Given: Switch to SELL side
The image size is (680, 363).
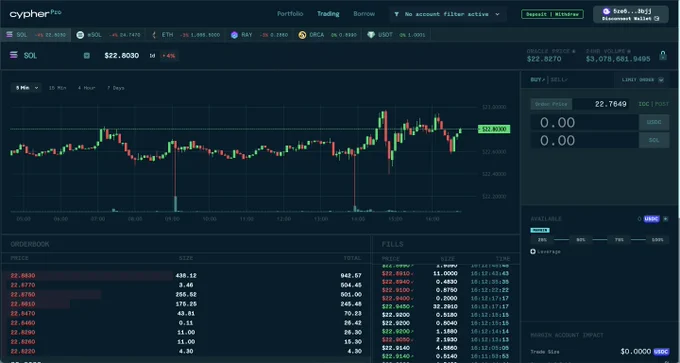Looking at the screenshot, I should pos(559,80).
